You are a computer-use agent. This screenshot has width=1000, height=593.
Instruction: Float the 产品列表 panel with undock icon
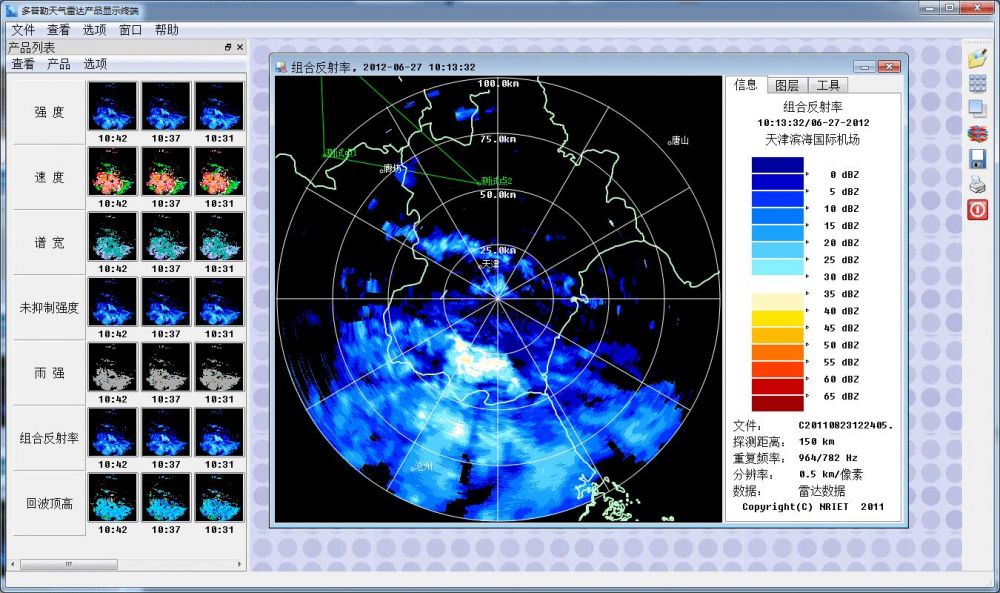point(228,47)
